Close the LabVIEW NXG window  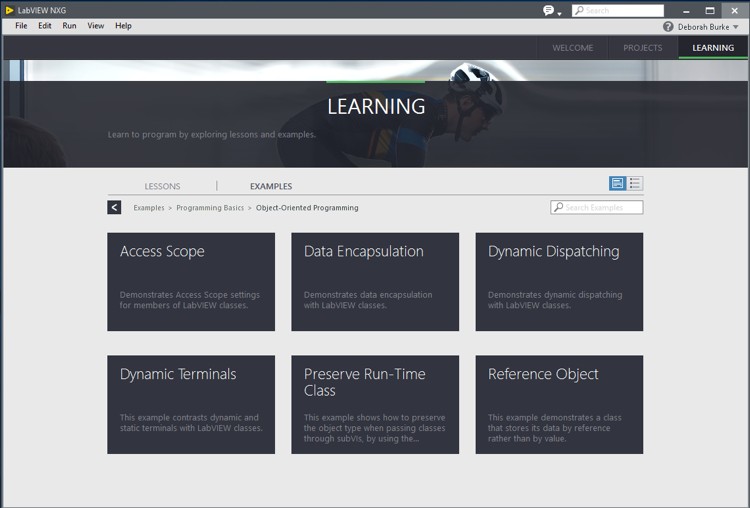(x=734, y=11)
